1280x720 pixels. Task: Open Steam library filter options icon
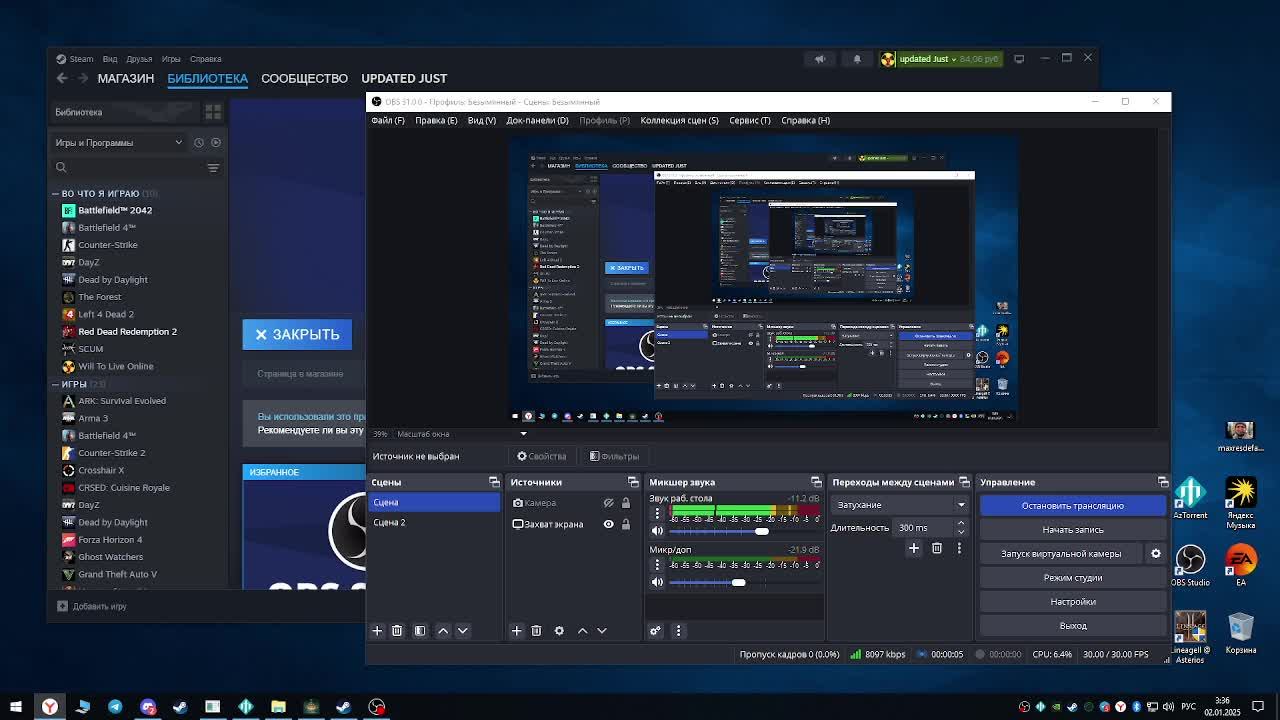click(213, 167)
